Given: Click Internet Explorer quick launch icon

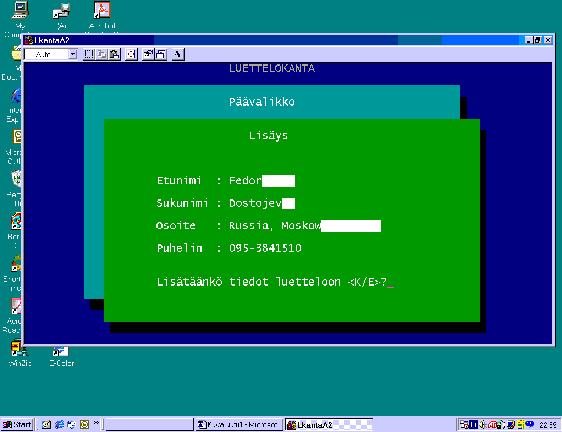Looking at the screenshot, I should pos(59,425).
